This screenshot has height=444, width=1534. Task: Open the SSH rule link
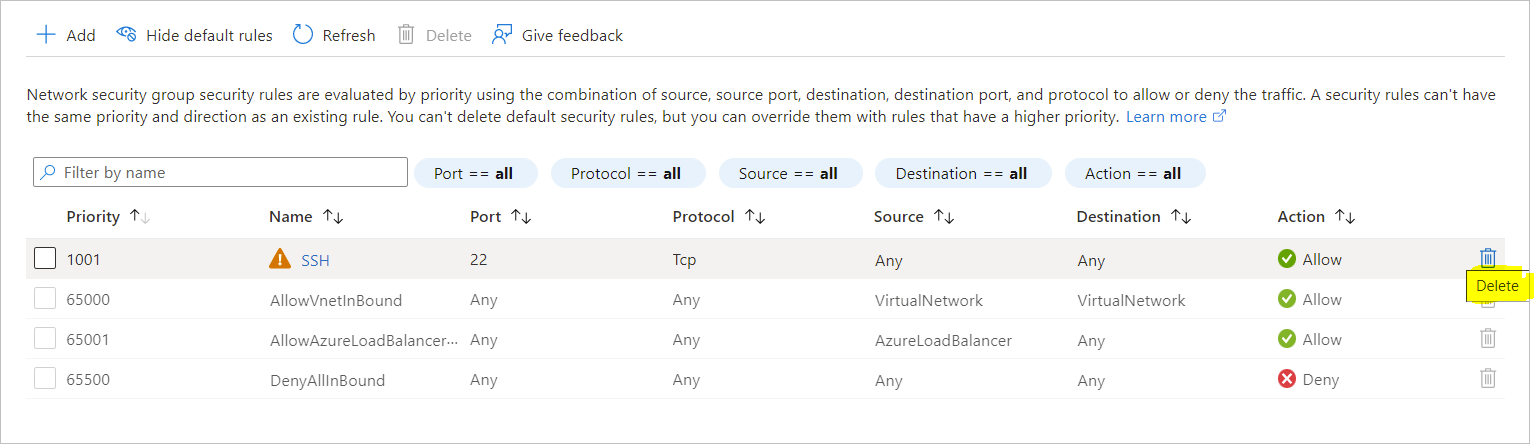[315, 260]
